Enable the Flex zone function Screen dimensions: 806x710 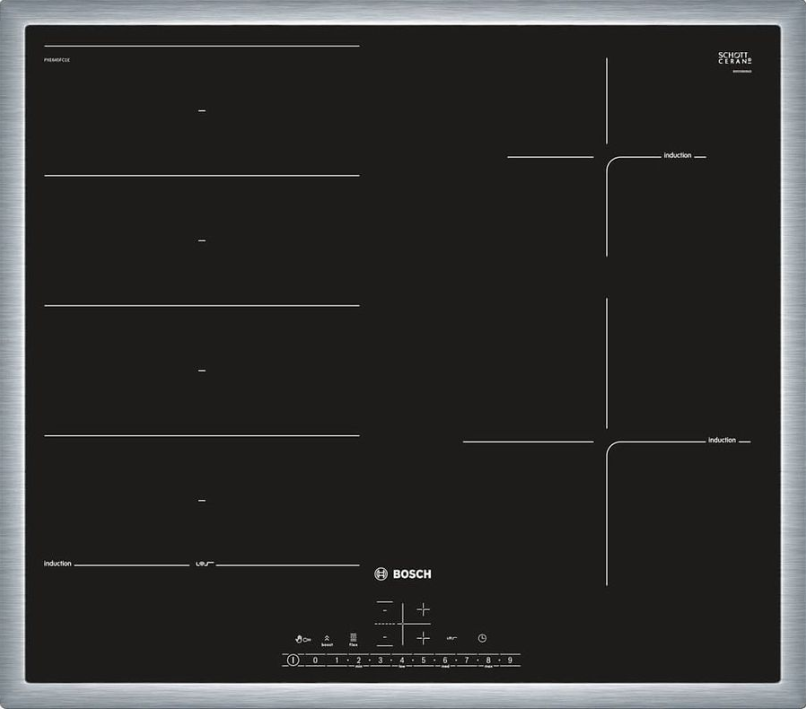tap(353, 638)
